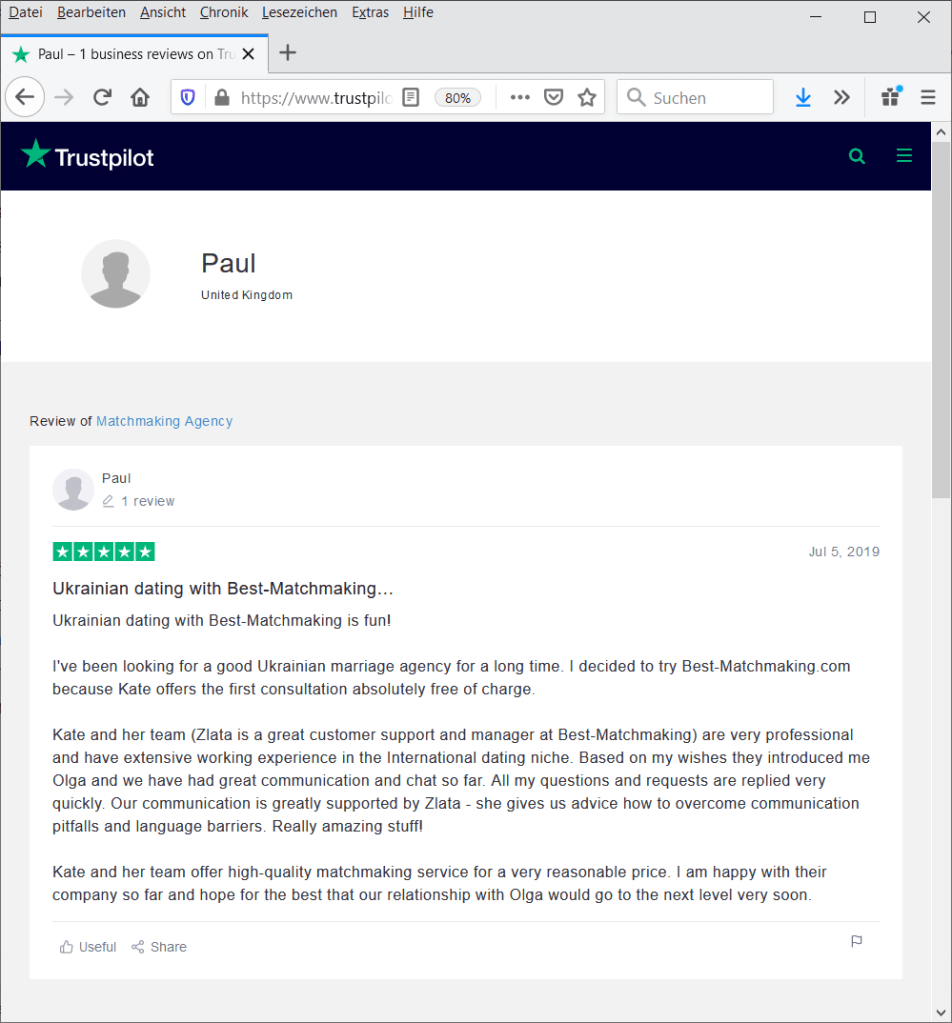Bookmark this page with the star icon
The image size is (952, 1023).
point(587,98)
